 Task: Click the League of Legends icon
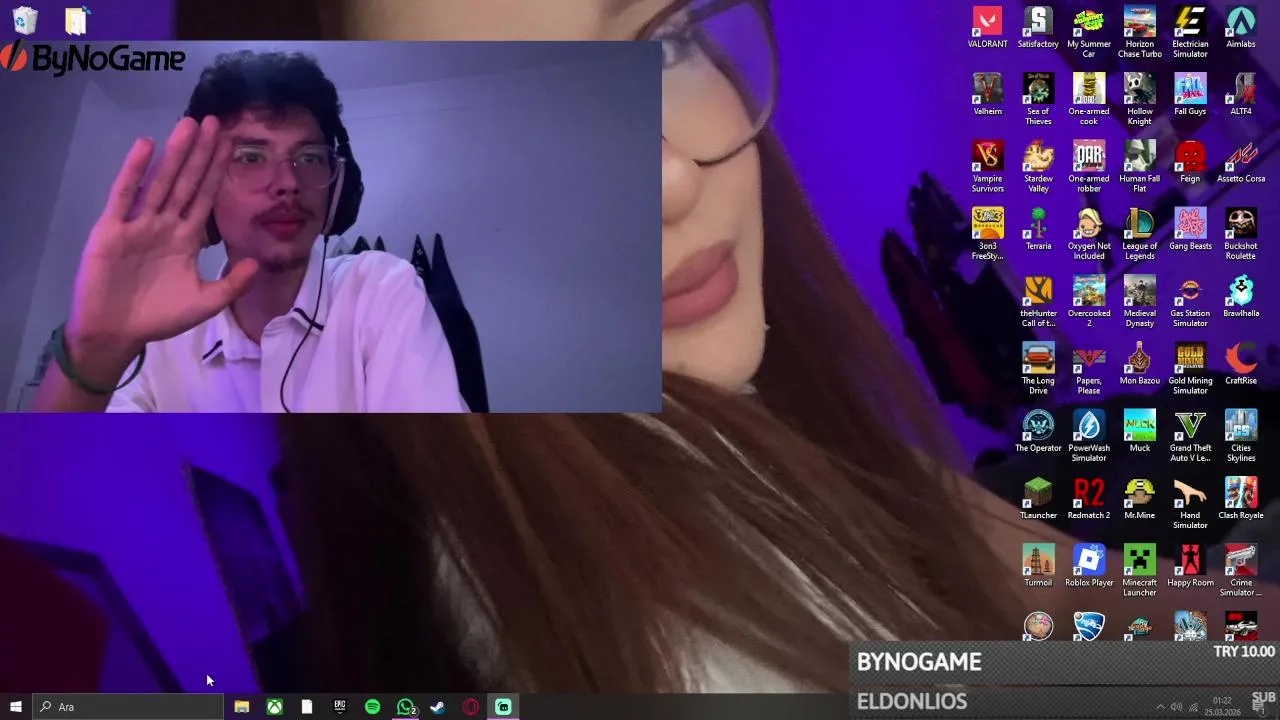coord(1139,233)
